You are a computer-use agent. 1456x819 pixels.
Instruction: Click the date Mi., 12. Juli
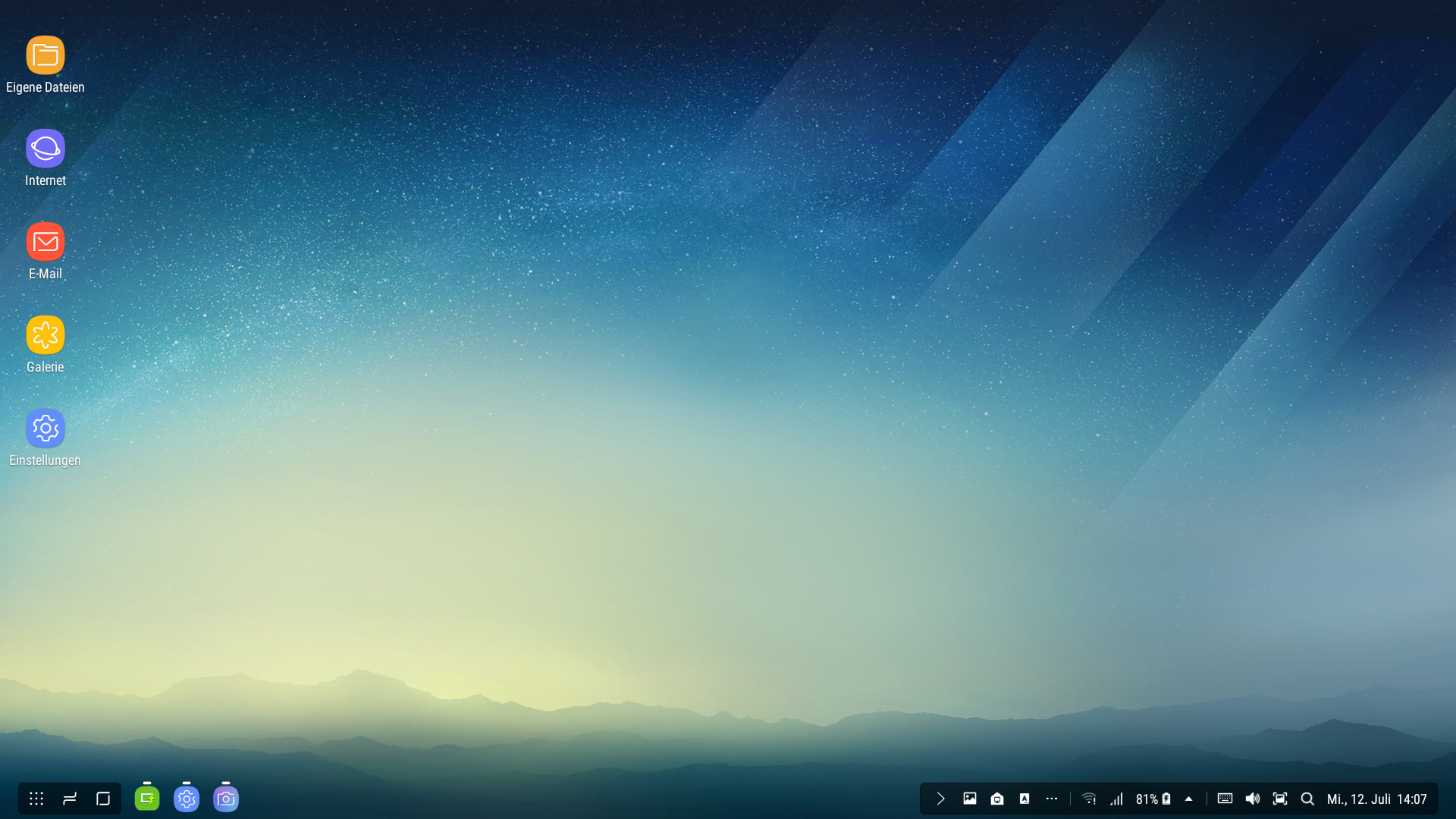point(1358,799)
